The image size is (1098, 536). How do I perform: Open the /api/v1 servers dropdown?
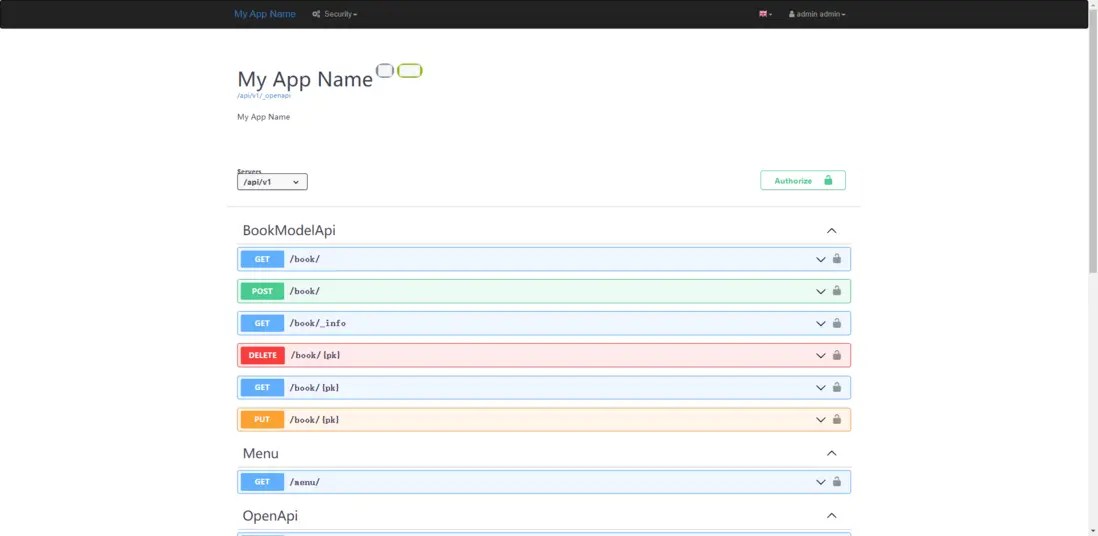click(x=272, y=181)
